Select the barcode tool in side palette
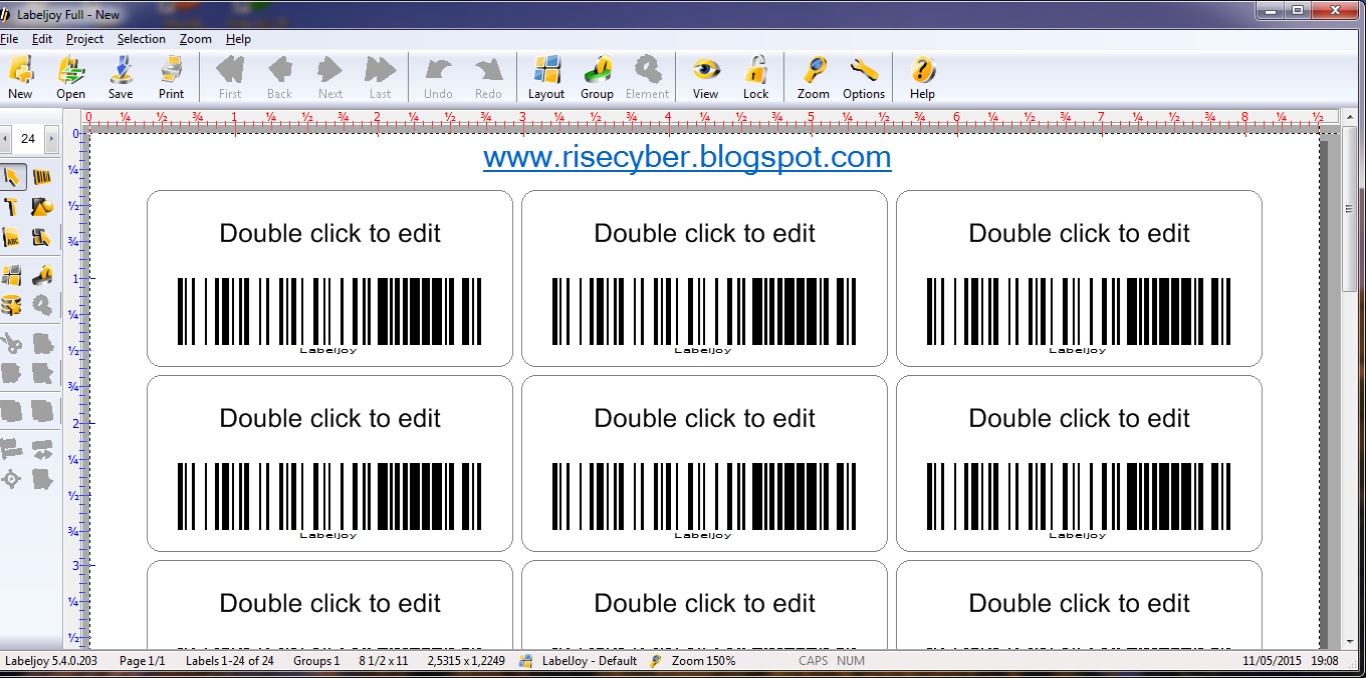This screenshot has width=1366, height=678. pos(42,177)
